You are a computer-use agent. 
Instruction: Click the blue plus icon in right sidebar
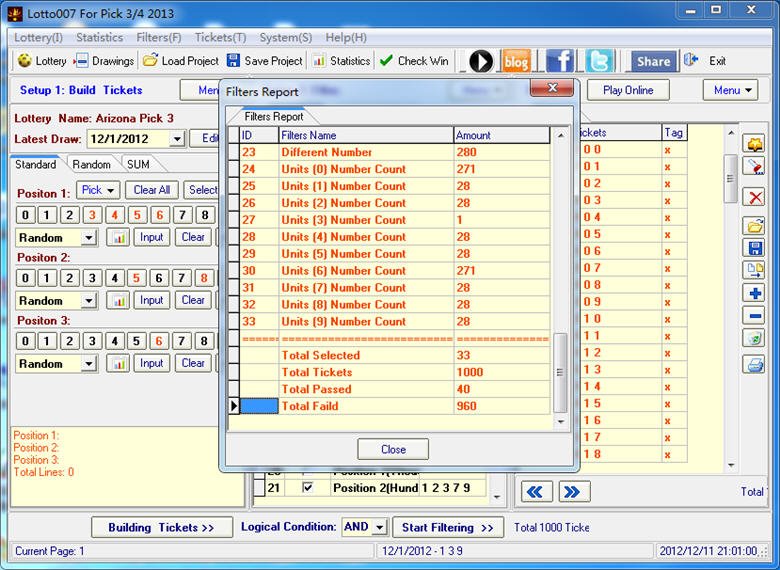[755, 293]
